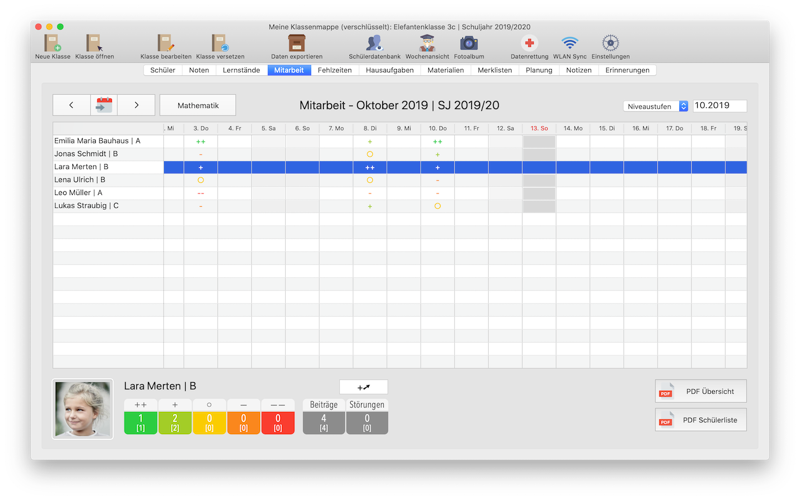Switch to the Noten tab

[199, 71]
